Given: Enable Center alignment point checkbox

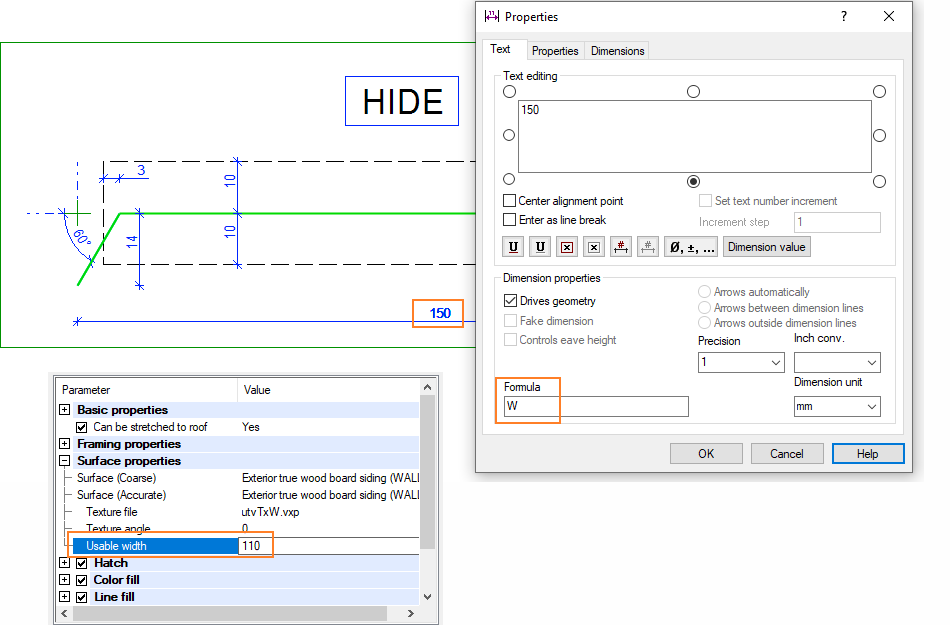Looking at the screenshot, I should click(510, 201).
